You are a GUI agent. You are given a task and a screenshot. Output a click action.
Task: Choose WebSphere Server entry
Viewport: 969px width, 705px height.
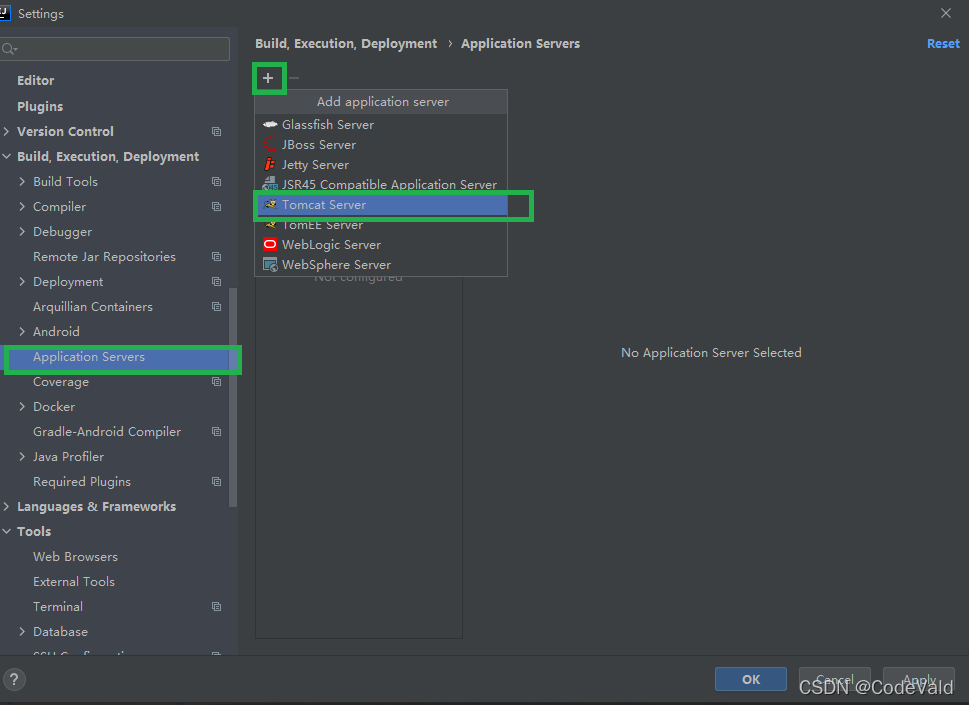point(381,264)
